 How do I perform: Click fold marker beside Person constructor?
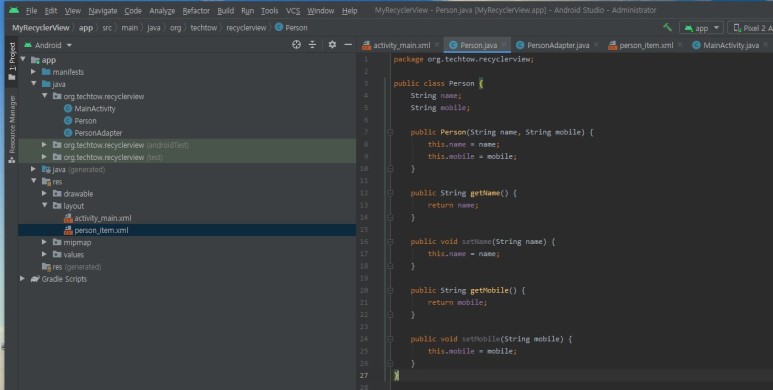tap(390, 132)
